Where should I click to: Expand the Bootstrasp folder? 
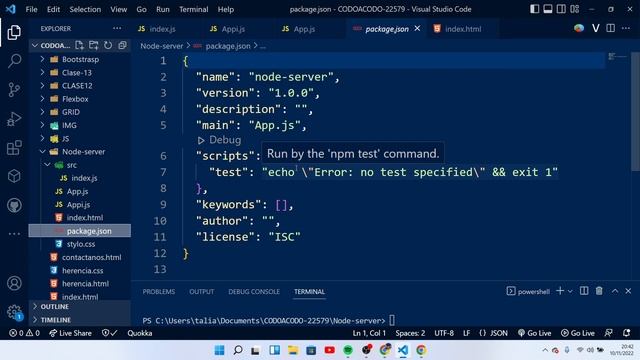pos(80,59)
